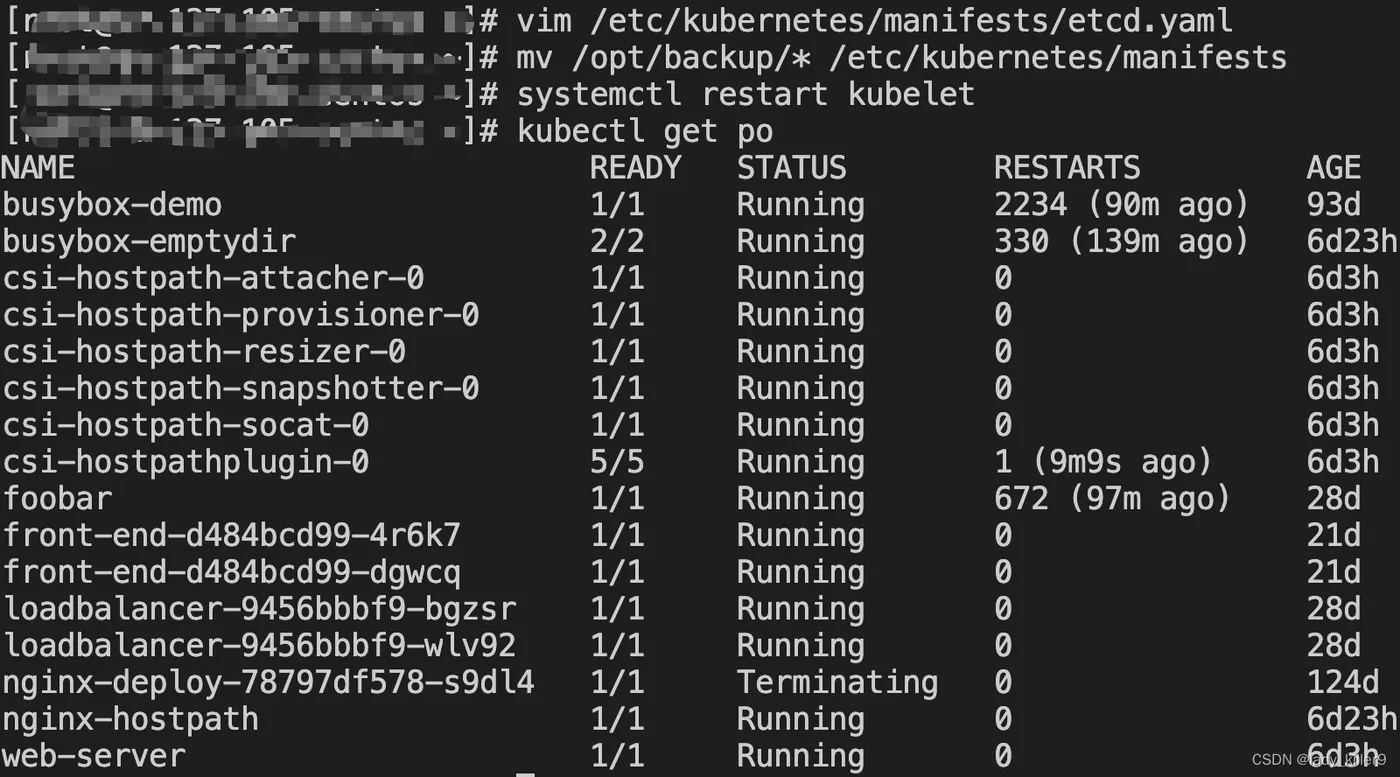Screen dimensions: 1400x777
Task: Click the busybox-demo pod name
Action: pos(112,205)
